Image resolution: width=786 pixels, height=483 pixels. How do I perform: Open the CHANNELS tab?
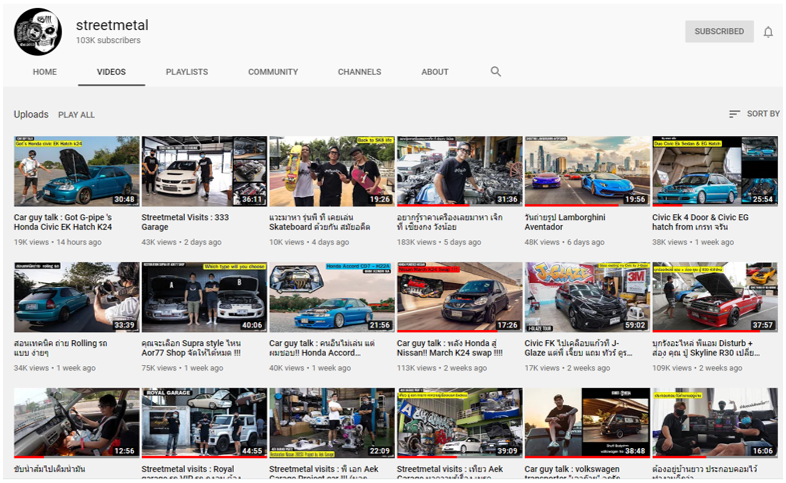[x=359, y=72]
